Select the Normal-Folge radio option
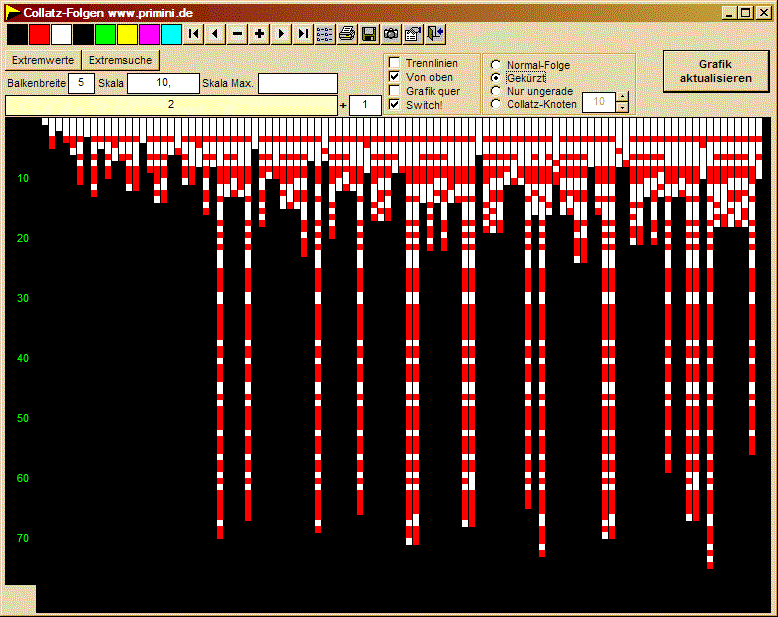778x617 pixels. (x=495, y=65)
